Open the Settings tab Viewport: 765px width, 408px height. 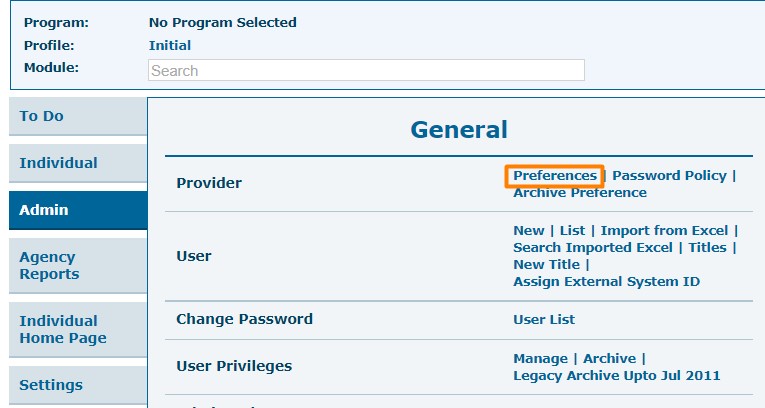(78, 385)
